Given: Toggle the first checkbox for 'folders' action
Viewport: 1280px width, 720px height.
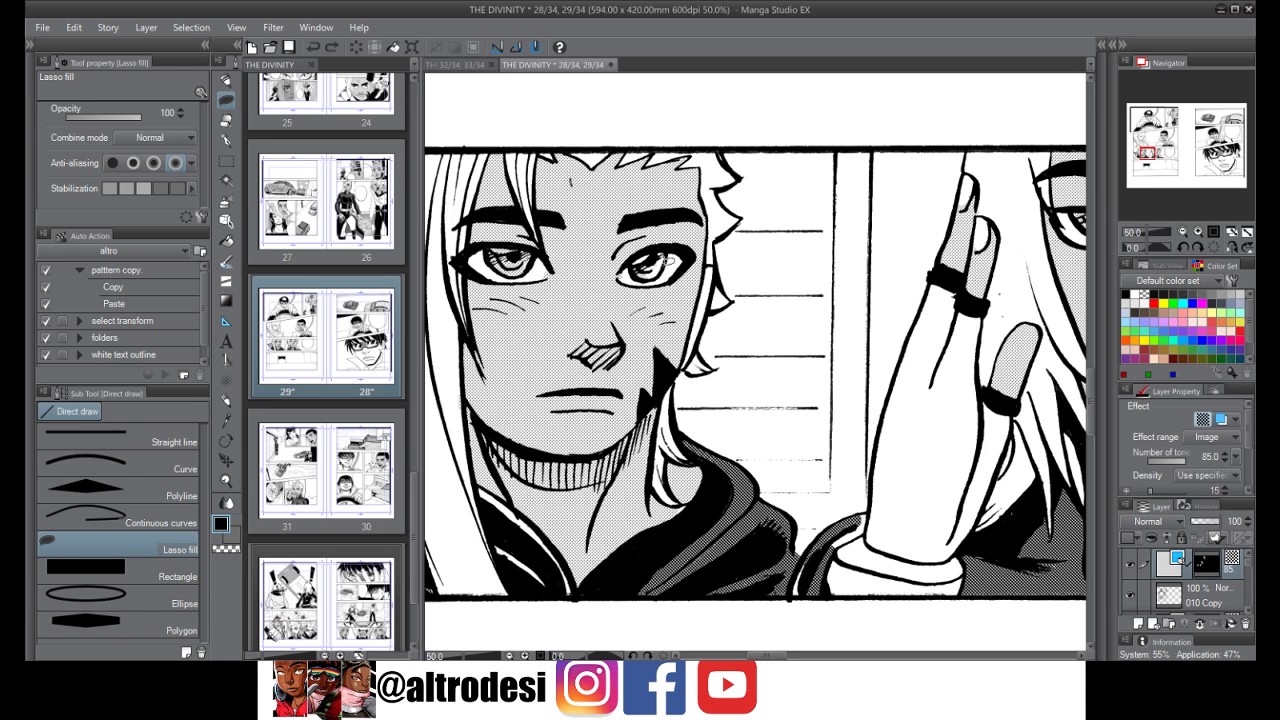Looking at the screenshot, I should point(45,338).
